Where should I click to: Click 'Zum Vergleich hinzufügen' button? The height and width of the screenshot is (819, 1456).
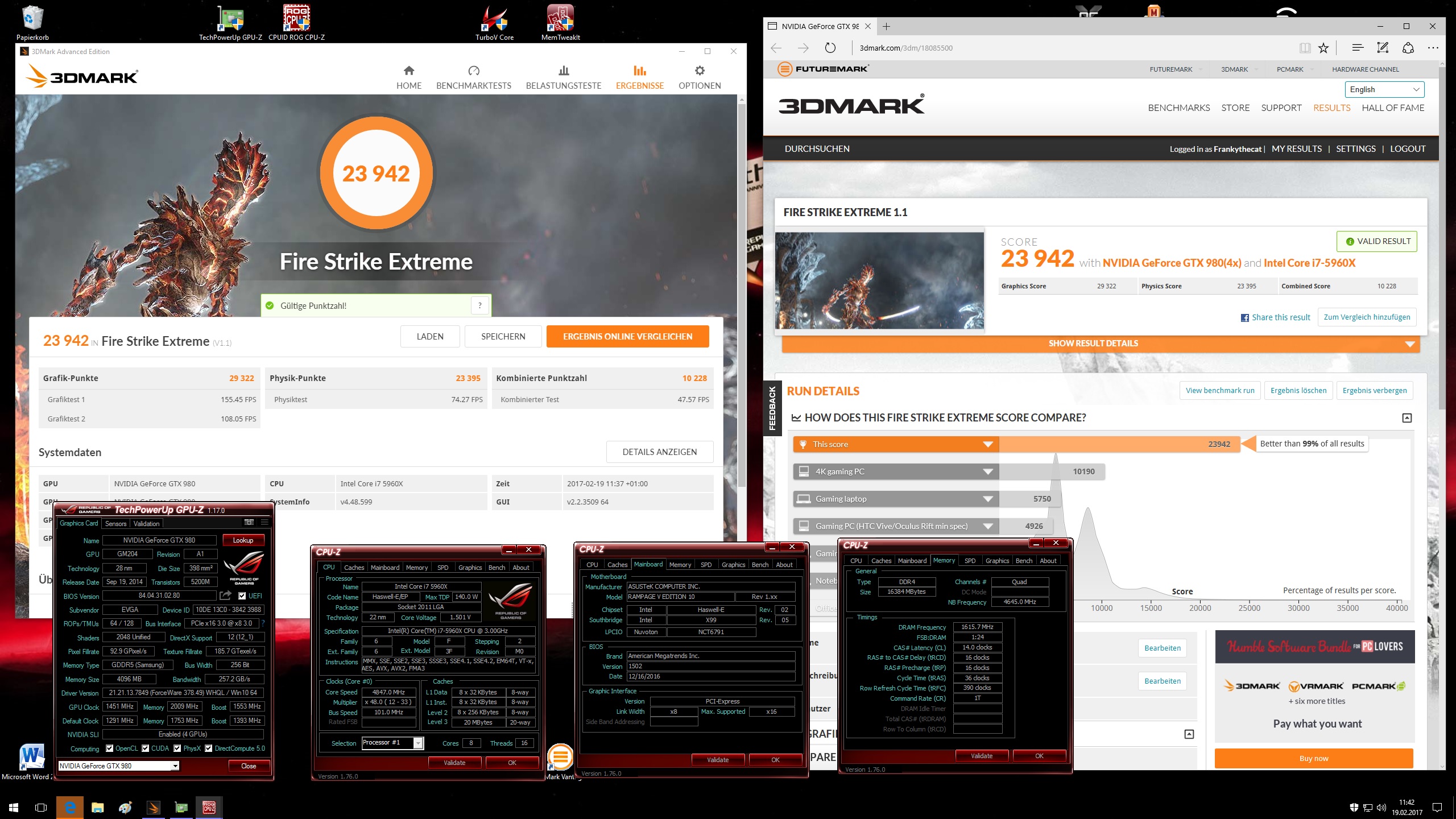tap(1367, 317)
